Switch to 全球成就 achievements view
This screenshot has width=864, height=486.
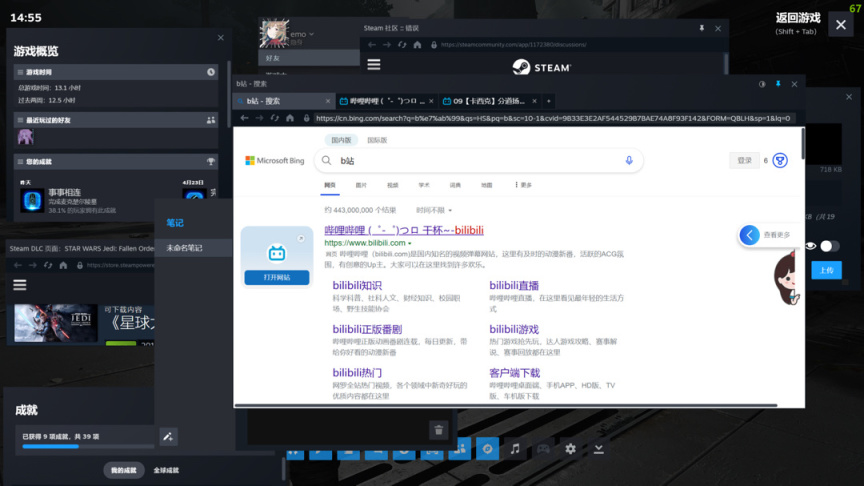(166, 470)
